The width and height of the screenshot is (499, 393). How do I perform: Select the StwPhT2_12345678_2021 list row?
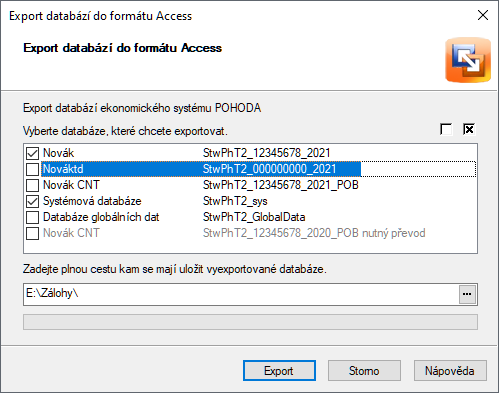[x=250, y=153]
